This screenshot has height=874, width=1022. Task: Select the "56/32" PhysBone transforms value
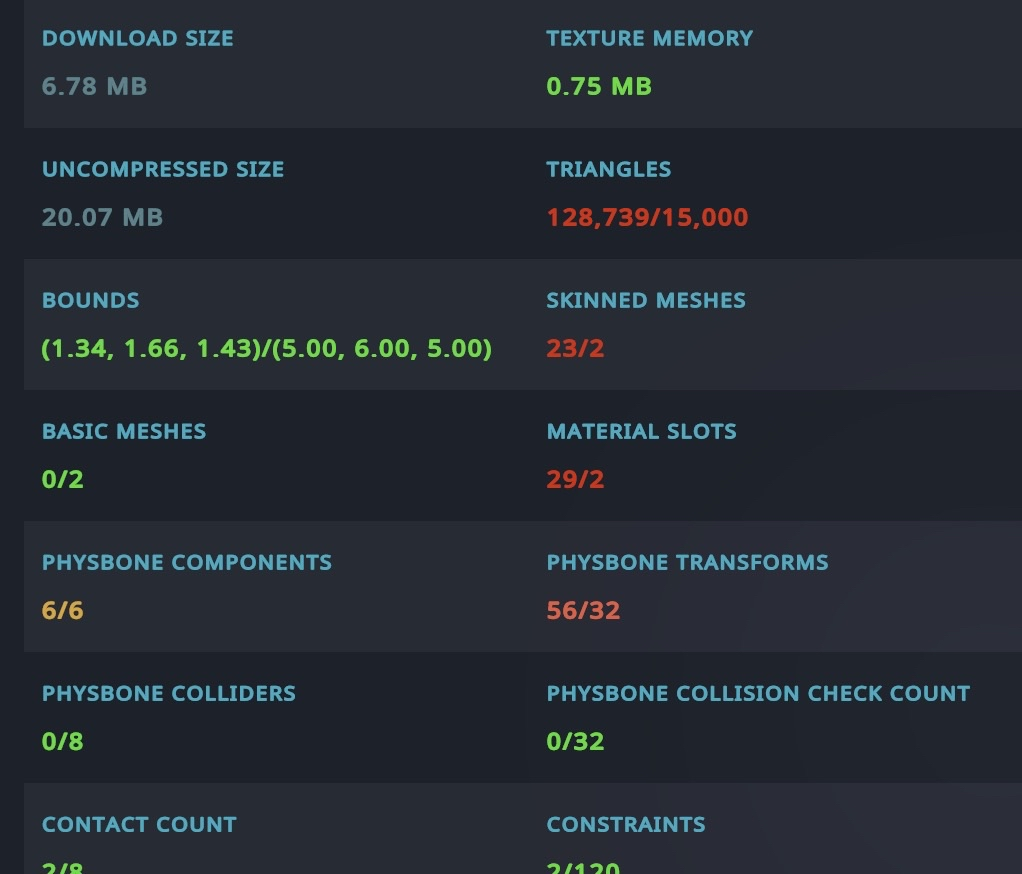(x=583, y=611)
